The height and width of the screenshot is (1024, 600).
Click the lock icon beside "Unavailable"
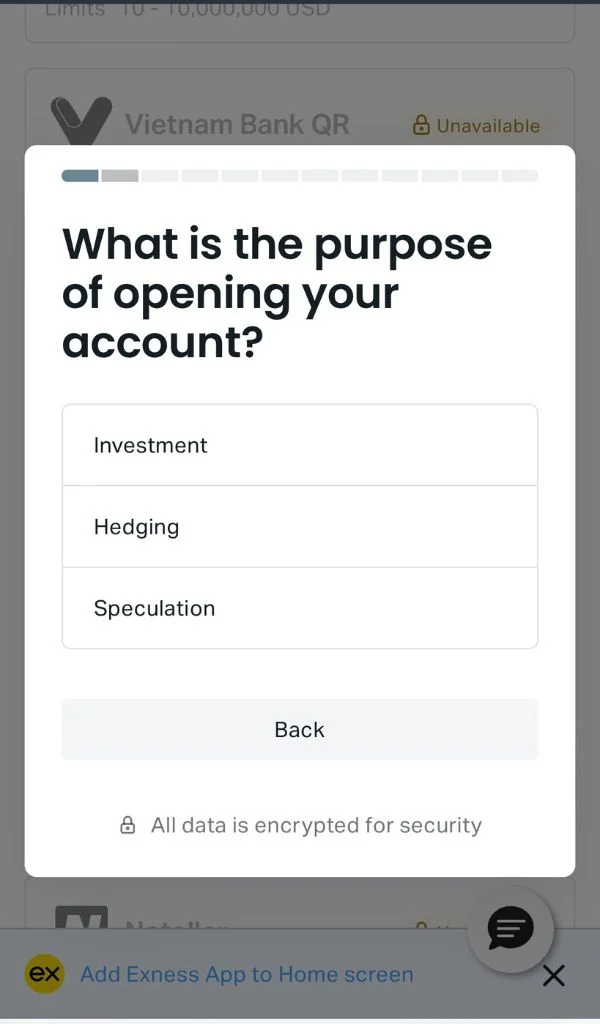click(x=420, y=125)
